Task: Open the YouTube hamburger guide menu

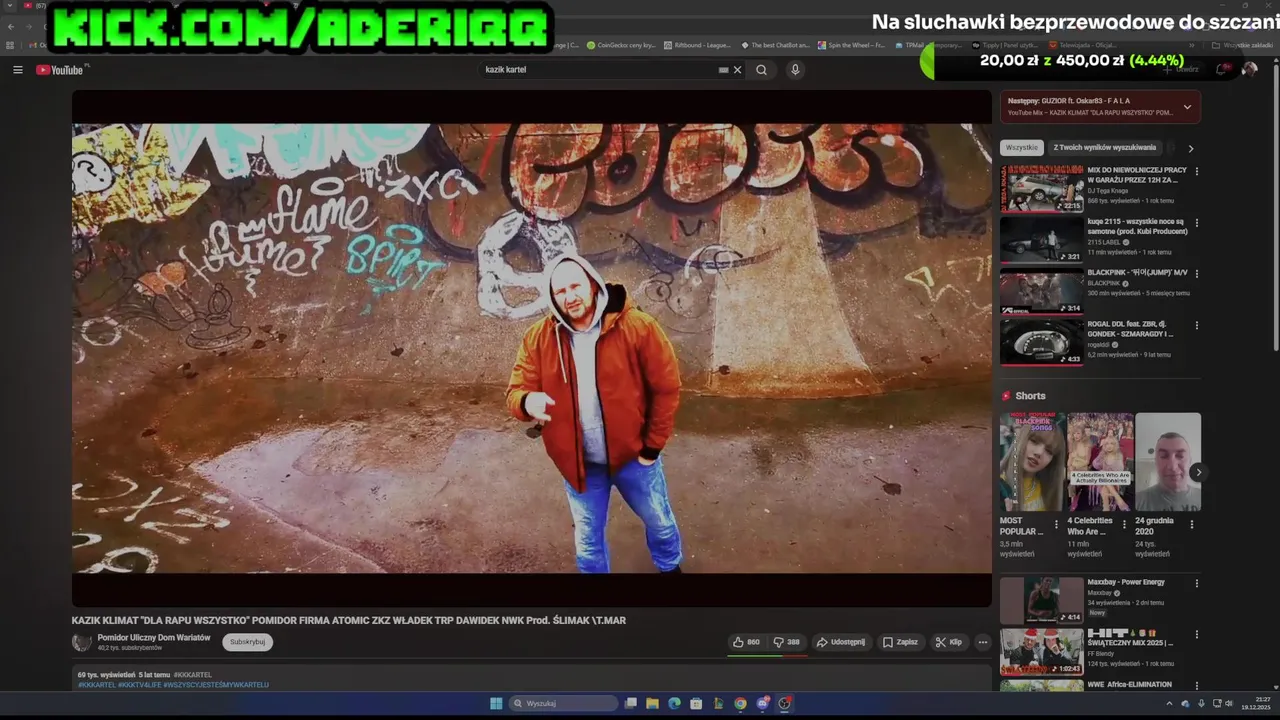Action: (17, 70)
